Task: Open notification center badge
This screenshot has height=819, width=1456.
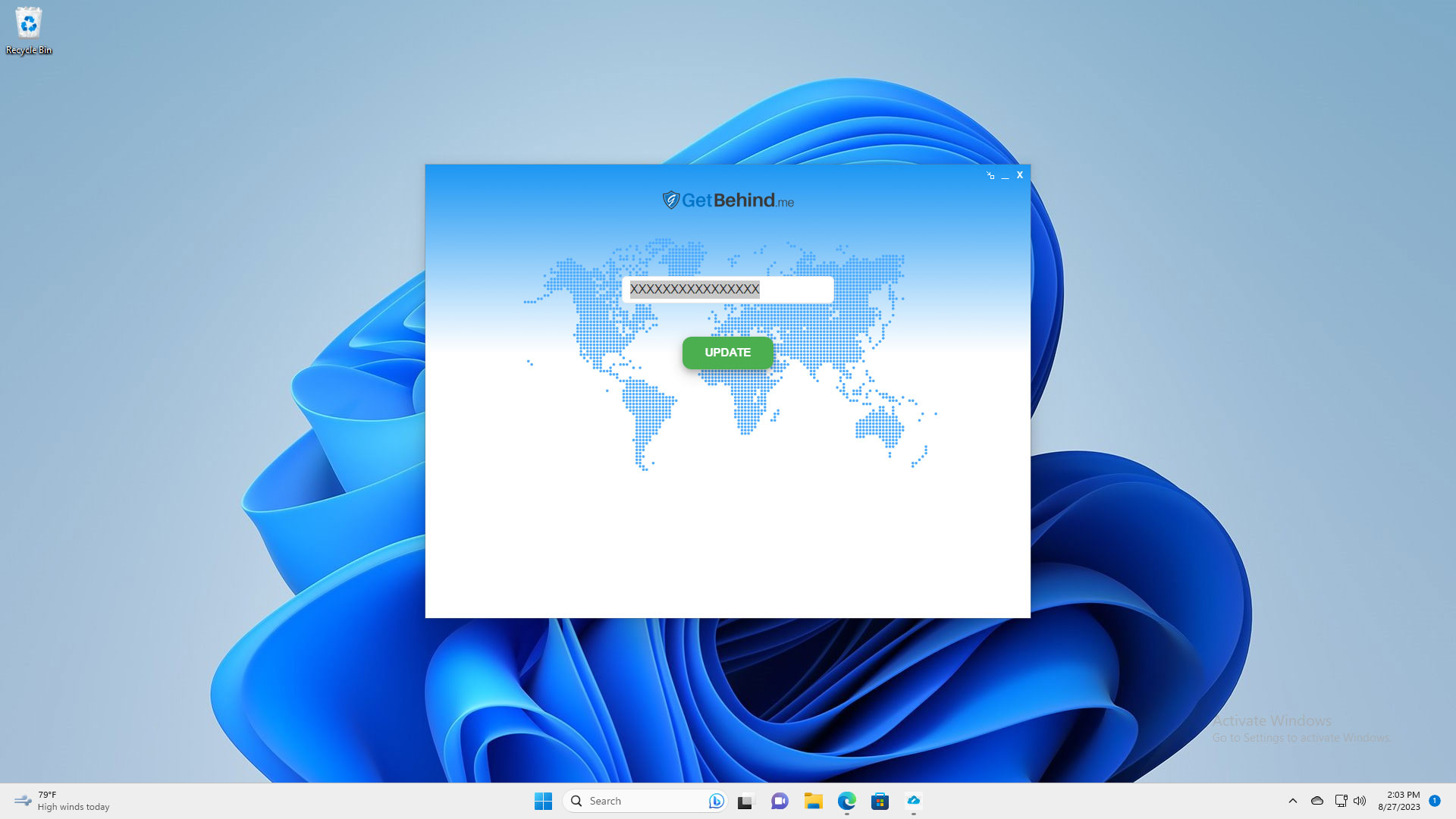Action: (1435, 801)
